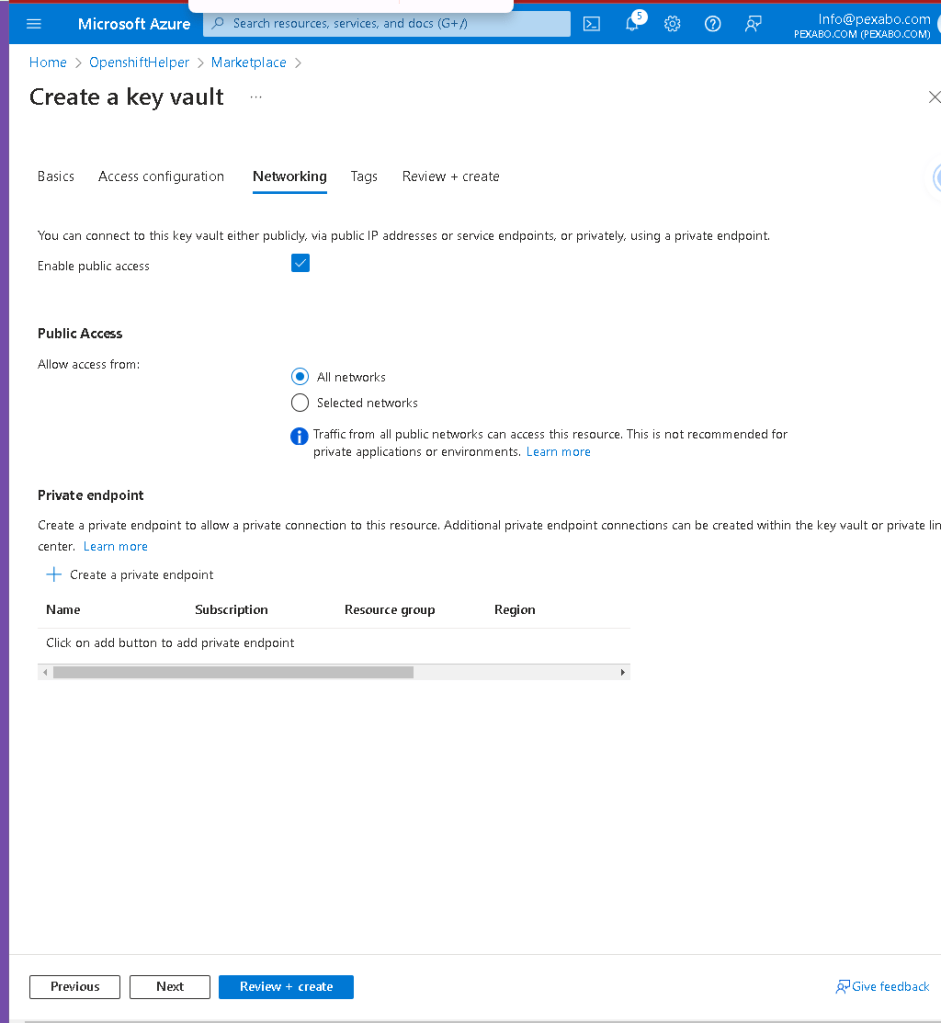Click the Resource group column header

[390, 609]
